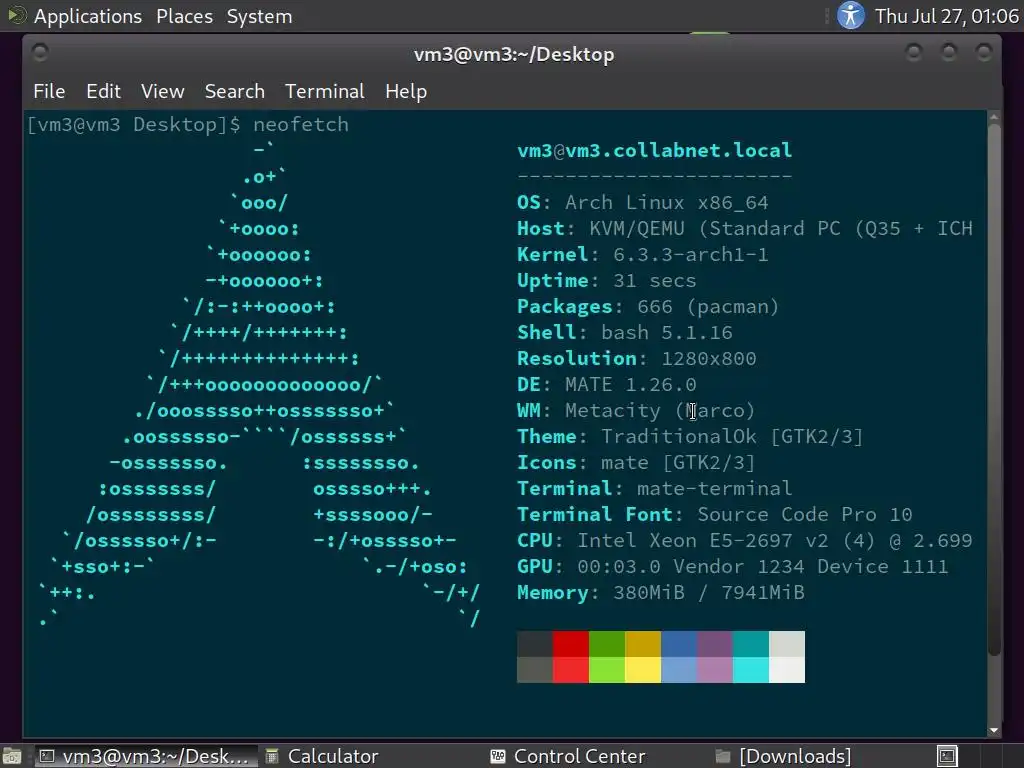Click the terminal scrollbar up arrow

(x=994, y=118)
